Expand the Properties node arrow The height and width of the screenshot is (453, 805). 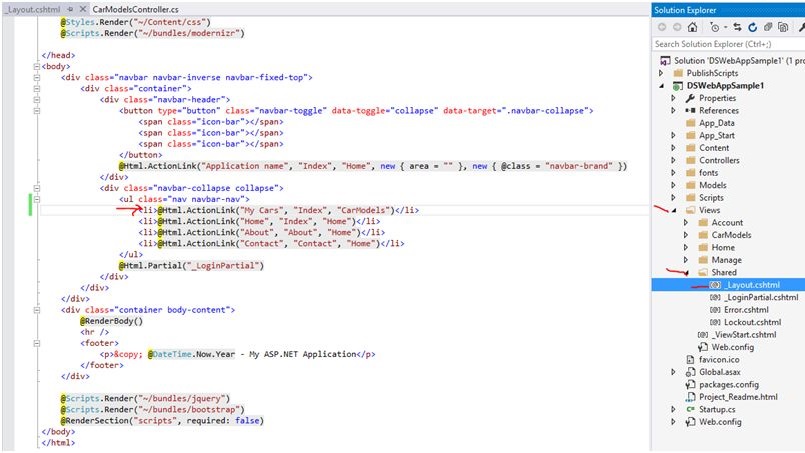click(x=674, y=98)
